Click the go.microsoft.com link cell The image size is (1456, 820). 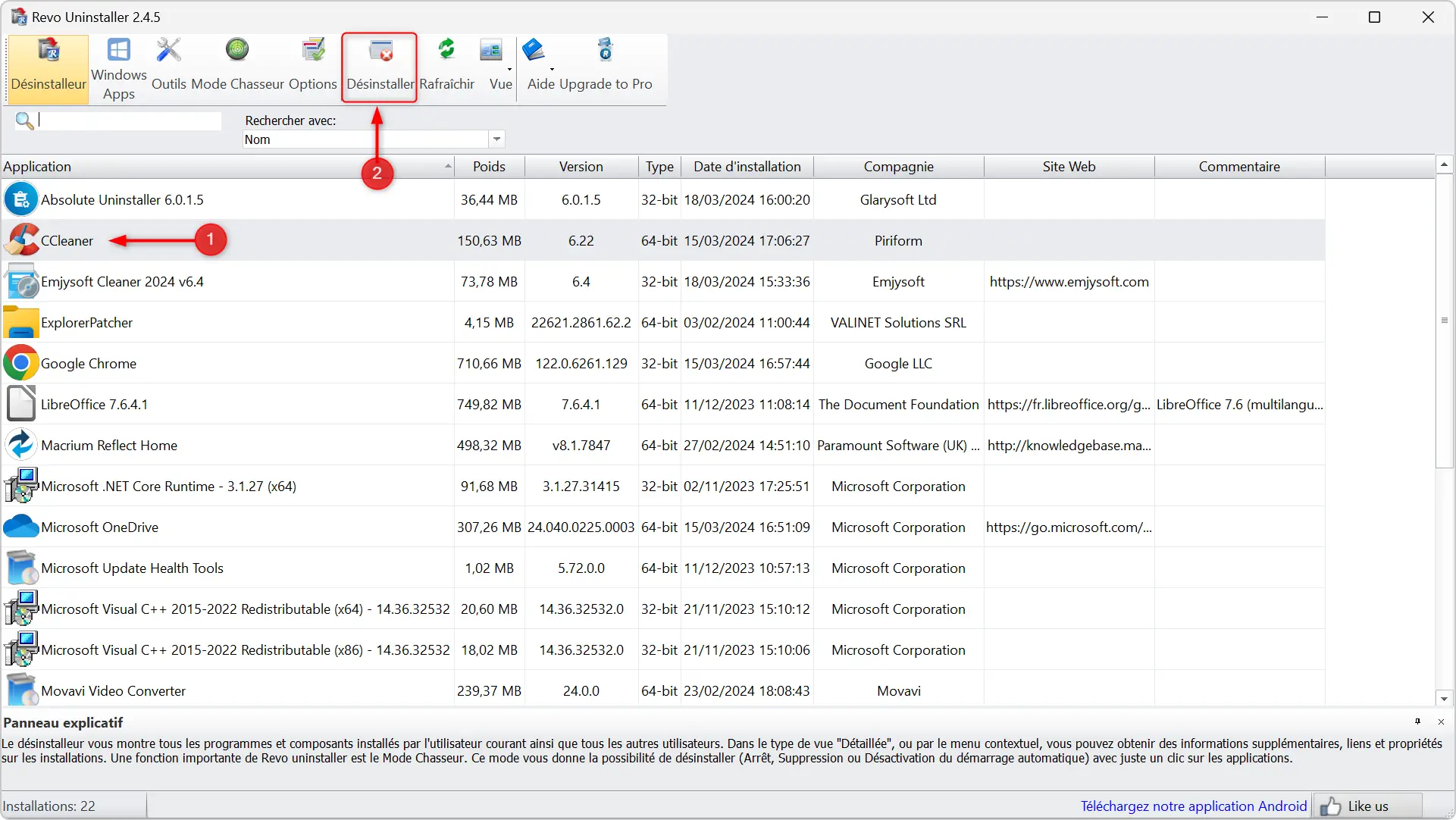coord(1069,527)
